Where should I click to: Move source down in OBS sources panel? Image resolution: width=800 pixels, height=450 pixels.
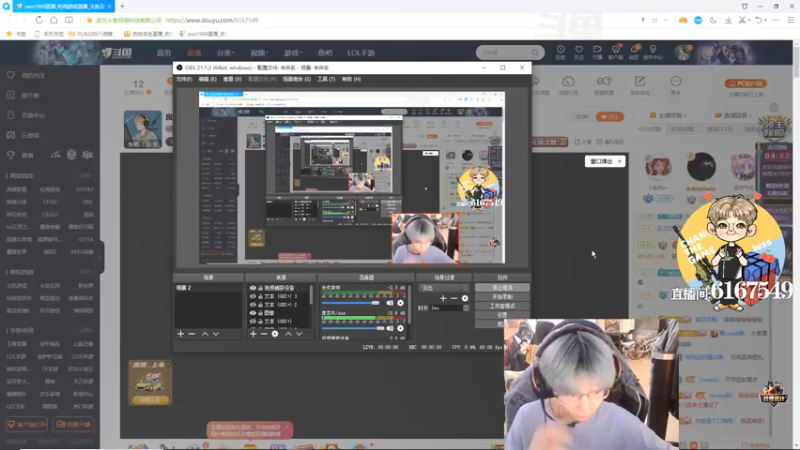pos(299,334)
